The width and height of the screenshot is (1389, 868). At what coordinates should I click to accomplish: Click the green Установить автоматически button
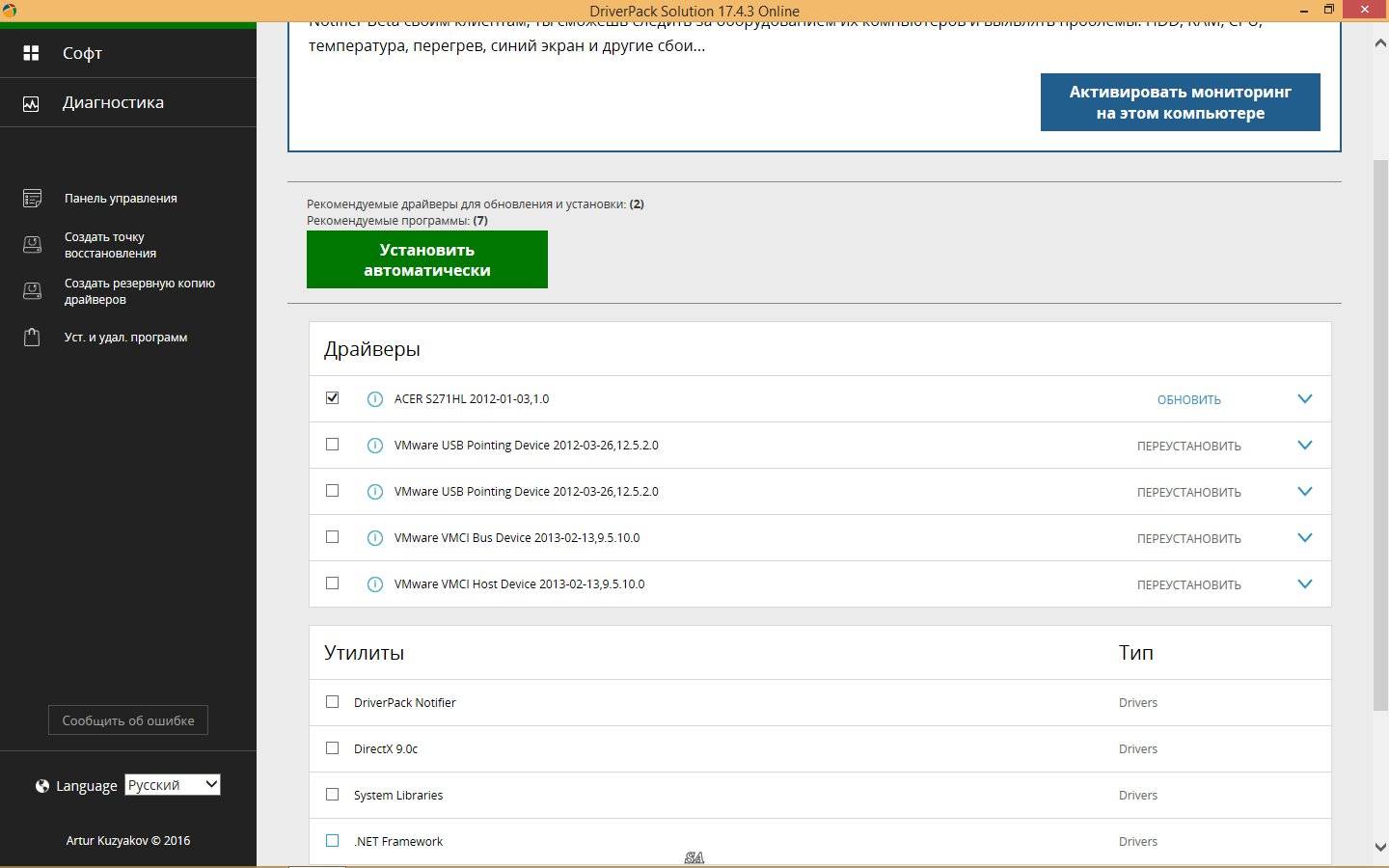tap(427, 259)
